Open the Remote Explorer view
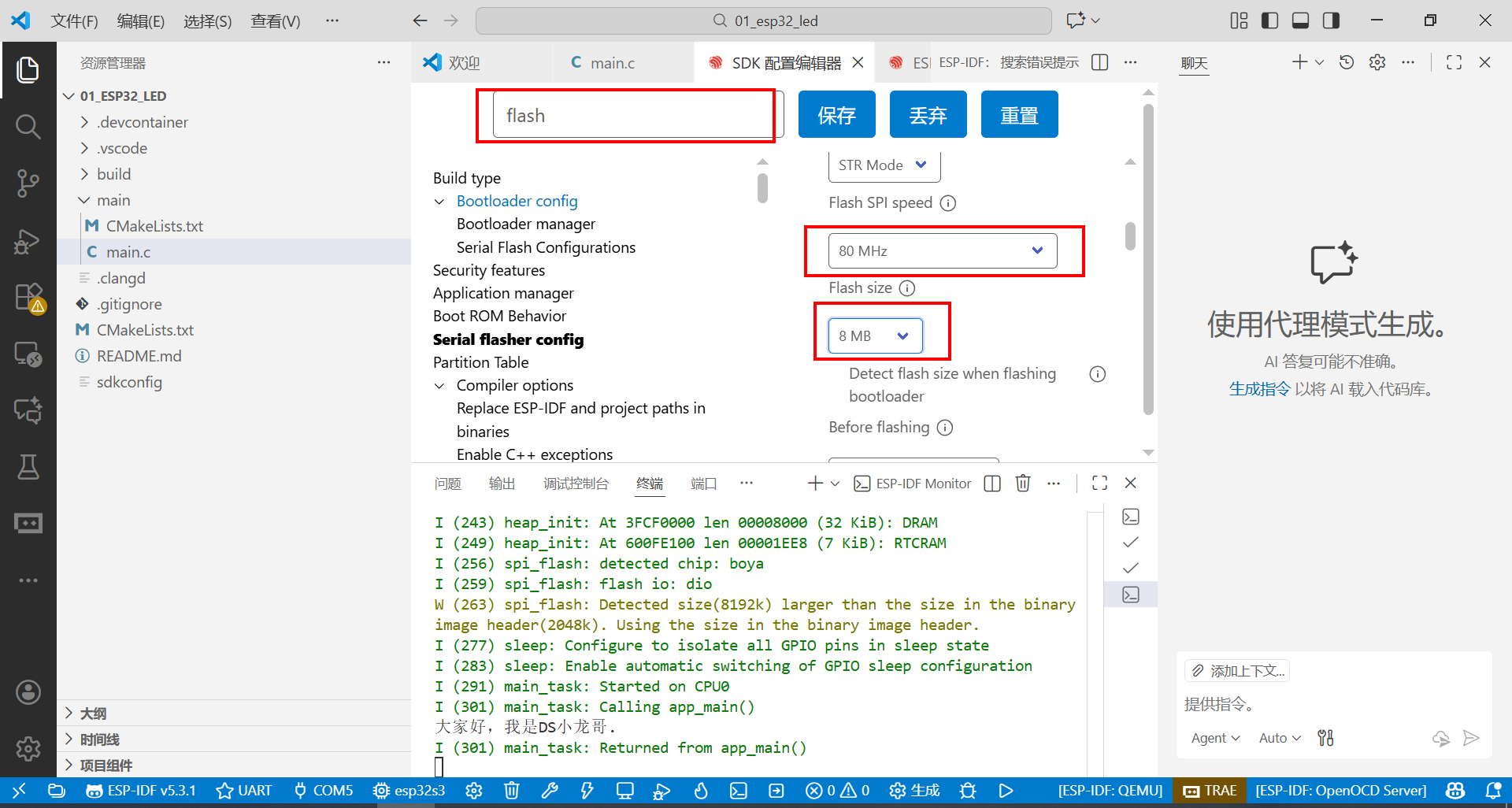The image size is (1512, 808). tap(28, 354)
